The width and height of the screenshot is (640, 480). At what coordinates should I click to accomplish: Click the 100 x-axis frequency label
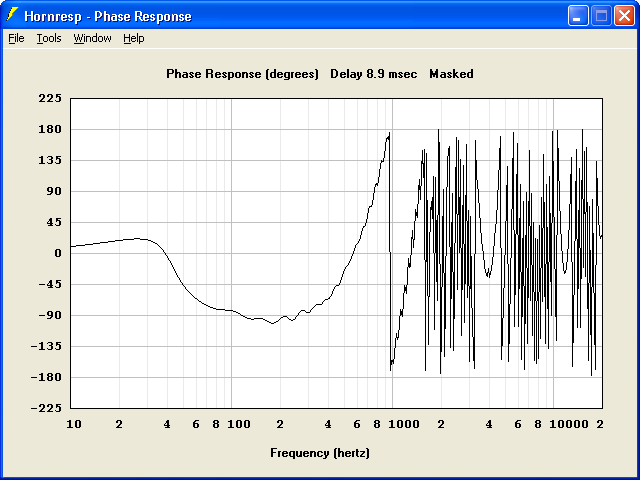pos(239,424)
